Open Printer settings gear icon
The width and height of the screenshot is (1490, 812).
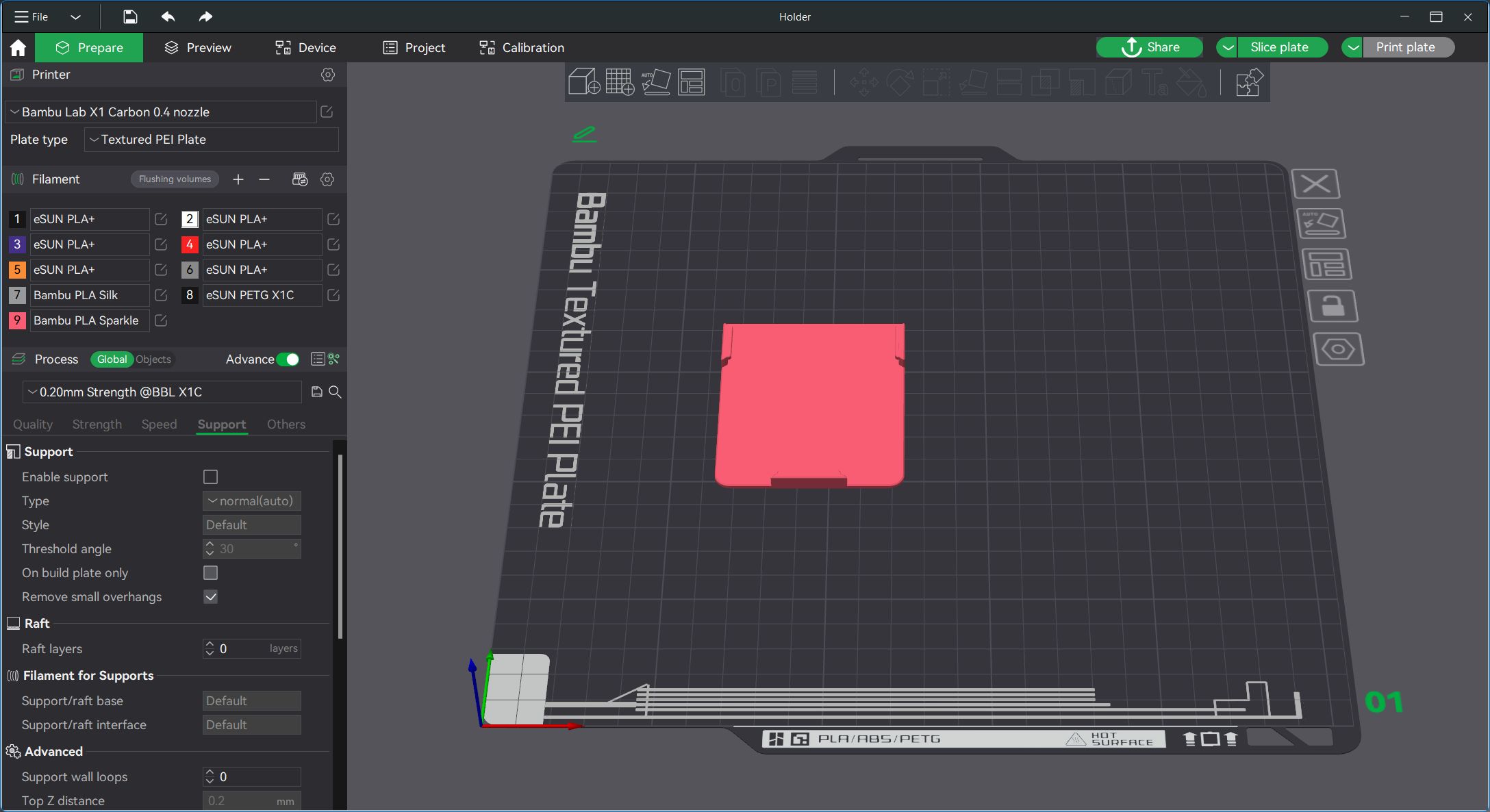pyautogui.click(x=328, y=75)
